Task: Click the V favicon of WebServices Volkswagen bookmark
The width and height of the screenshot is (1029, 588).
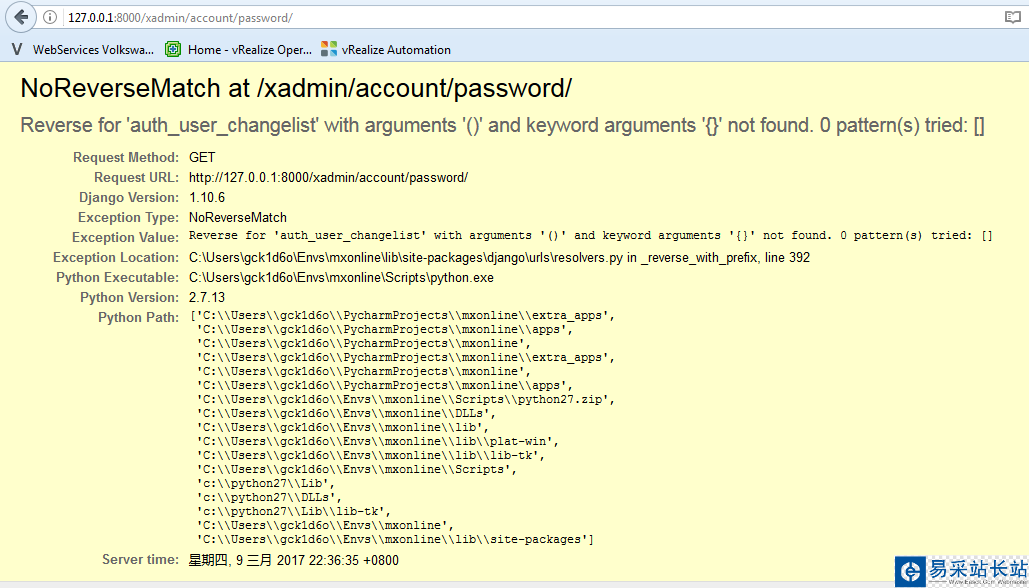Action: pos(17,49)
